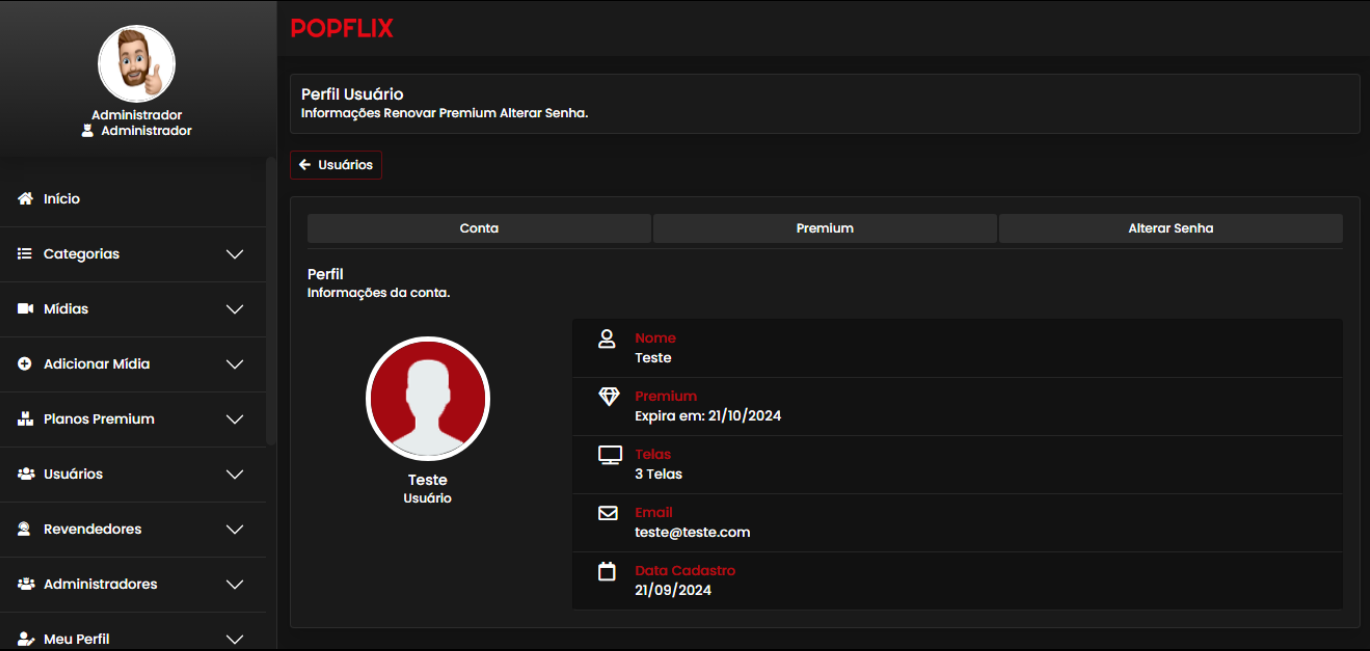The height and width of the screenshot is (651, 1370).
Task: Click the Planos Premium sidebar icon
Action: (x=26, y=419)
